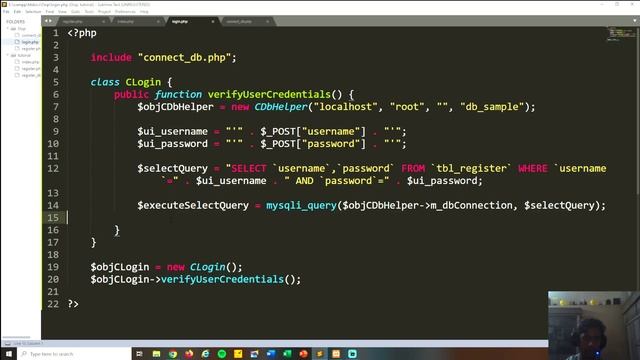Screen dimensions: 640x360
Task: Click the "connect_db.php" include string
Action: tap(184, 58)
